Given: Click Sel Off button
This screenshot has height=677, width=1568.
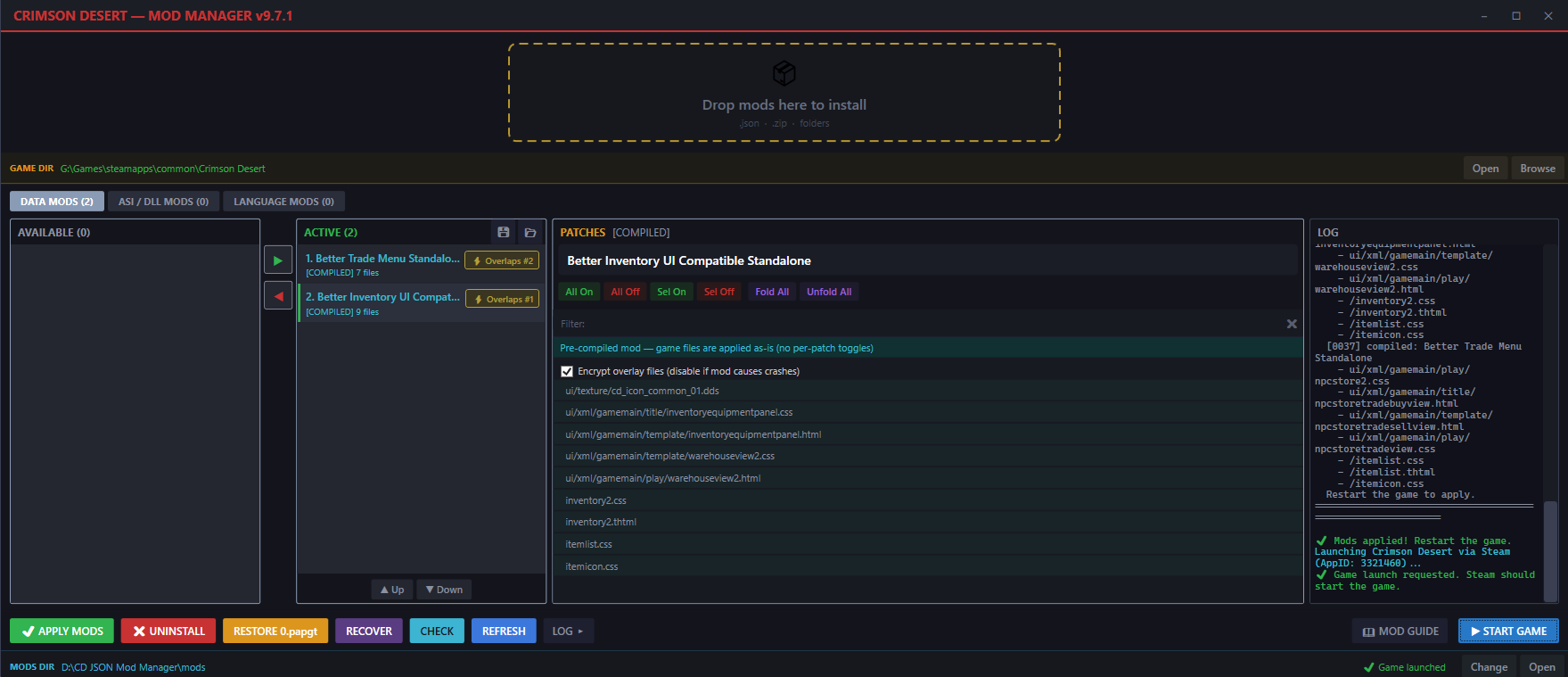Looking at the screenshot, I should (x=719, y=292).
